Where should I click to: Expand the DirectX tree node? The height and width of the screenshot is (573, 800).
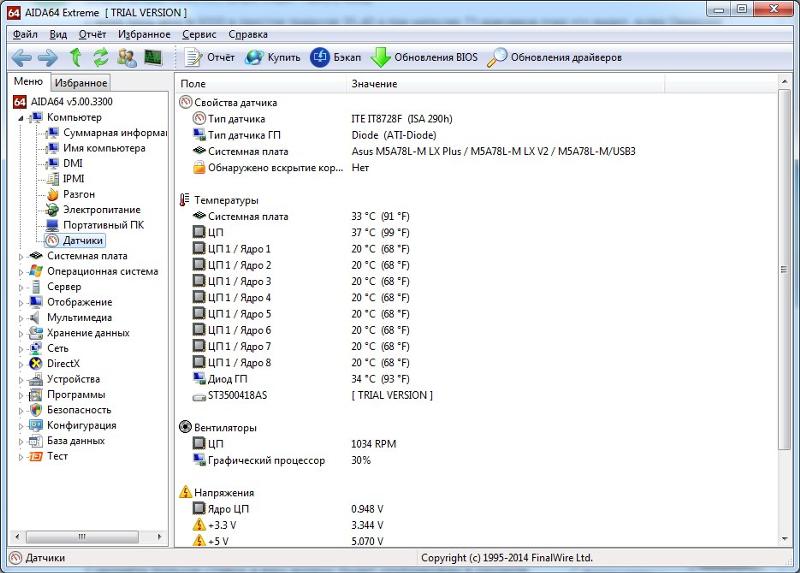21,364
